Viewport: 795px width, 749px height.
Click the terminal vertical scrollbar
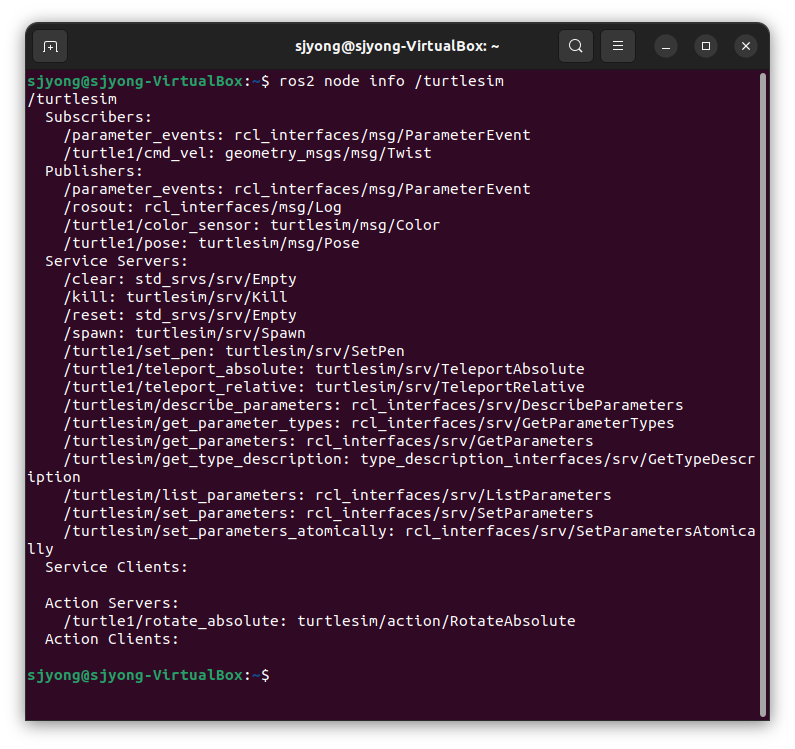[x=763, y=395]
